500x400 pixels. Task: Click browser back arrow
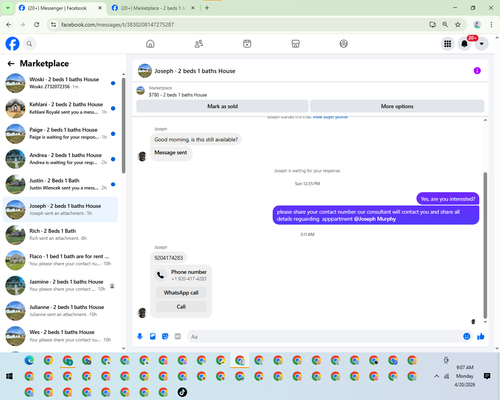coord(9,24)
